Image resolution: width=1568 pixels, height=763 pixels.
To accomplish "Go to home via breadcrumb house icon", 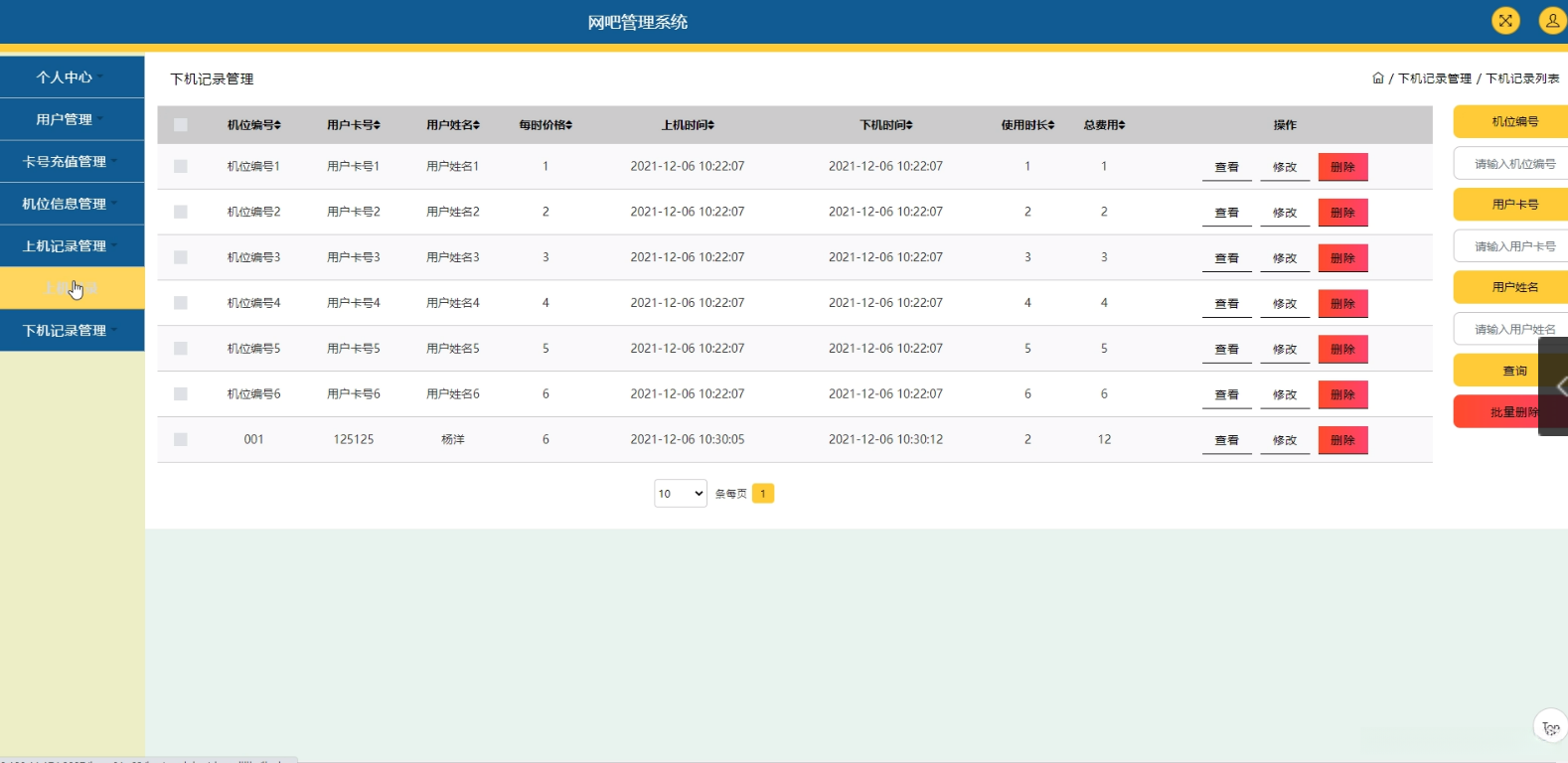I will pos(1378,78).
